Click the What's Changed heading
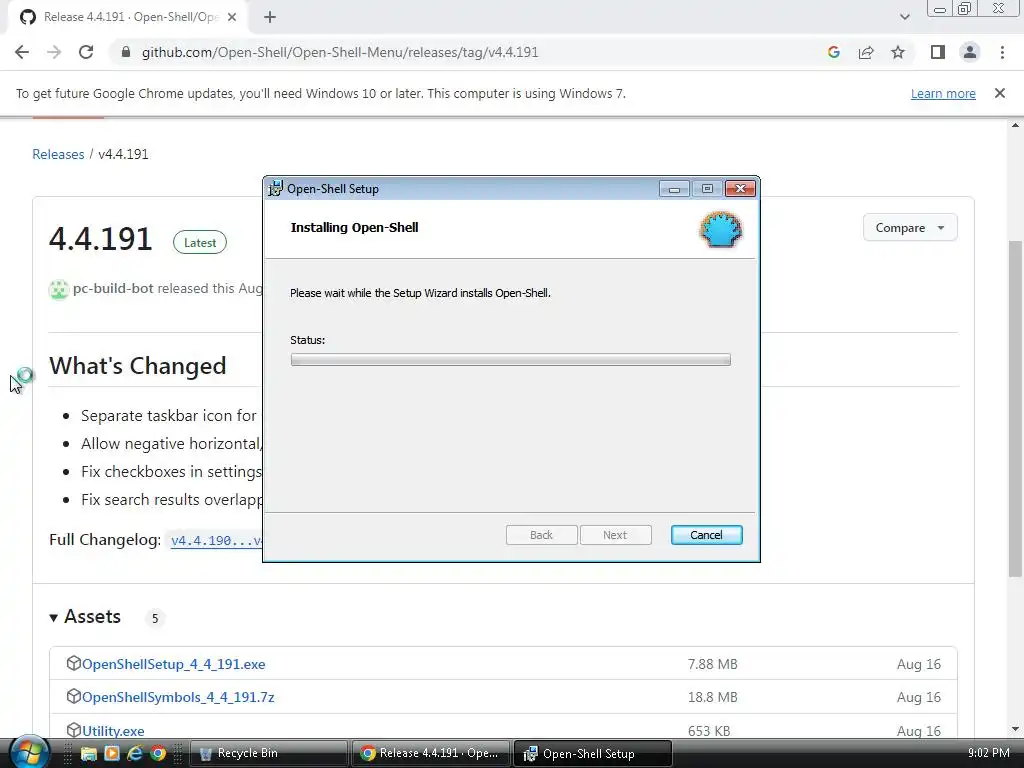The height and width of the screenshot is (768, 1024). tap(138, 366)
